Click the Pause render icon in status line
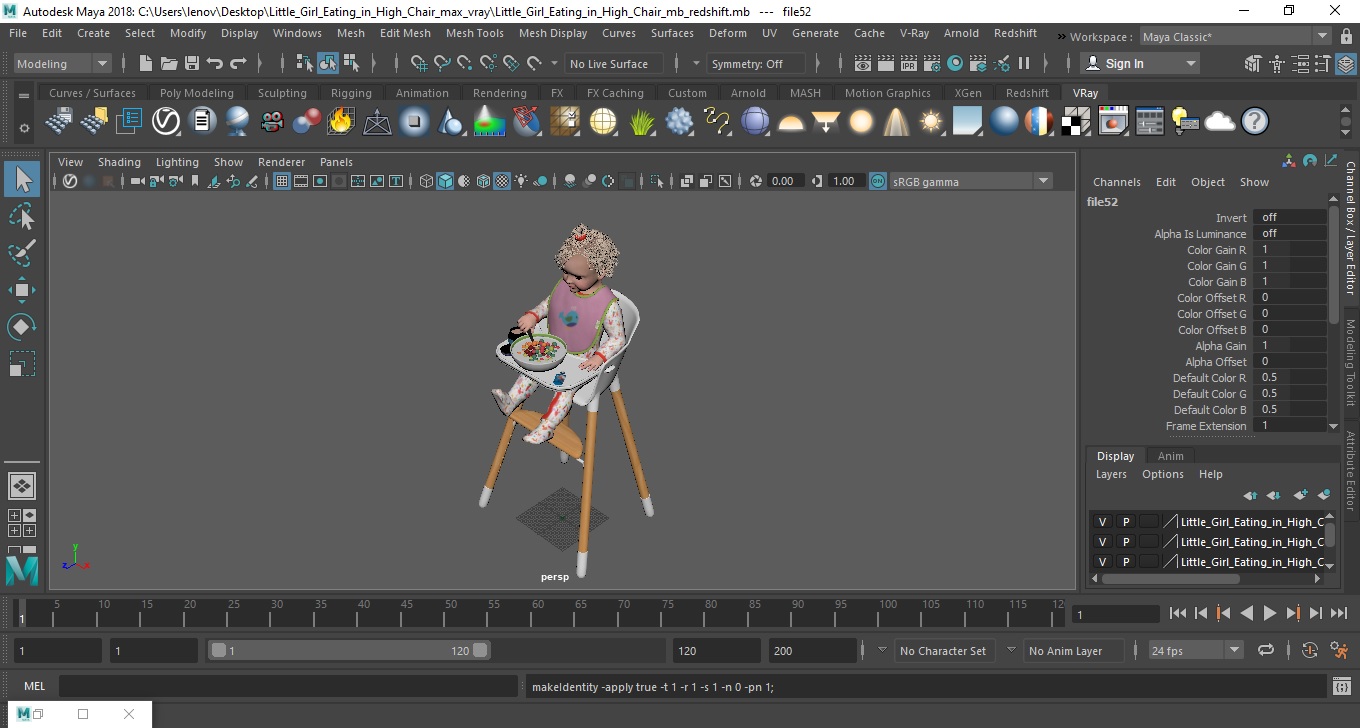The image size is (1360, 728). tap(1024, 63)
